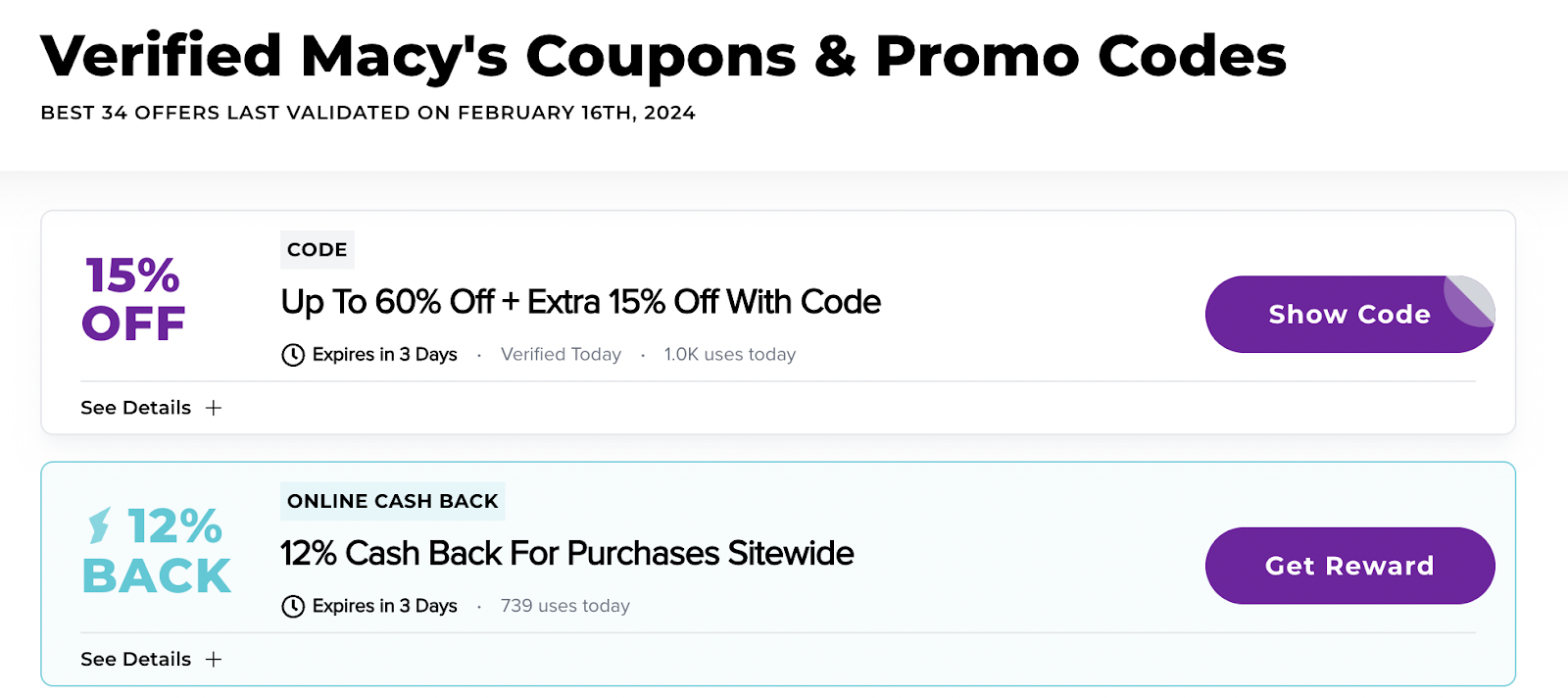Click the plus icon beside first See Details

213,407
